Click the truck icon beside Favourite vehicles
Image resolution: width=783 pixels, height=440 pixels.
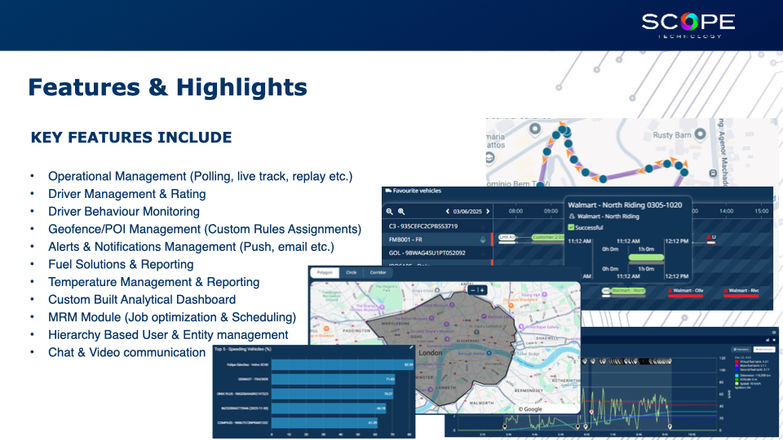(388, 190)
